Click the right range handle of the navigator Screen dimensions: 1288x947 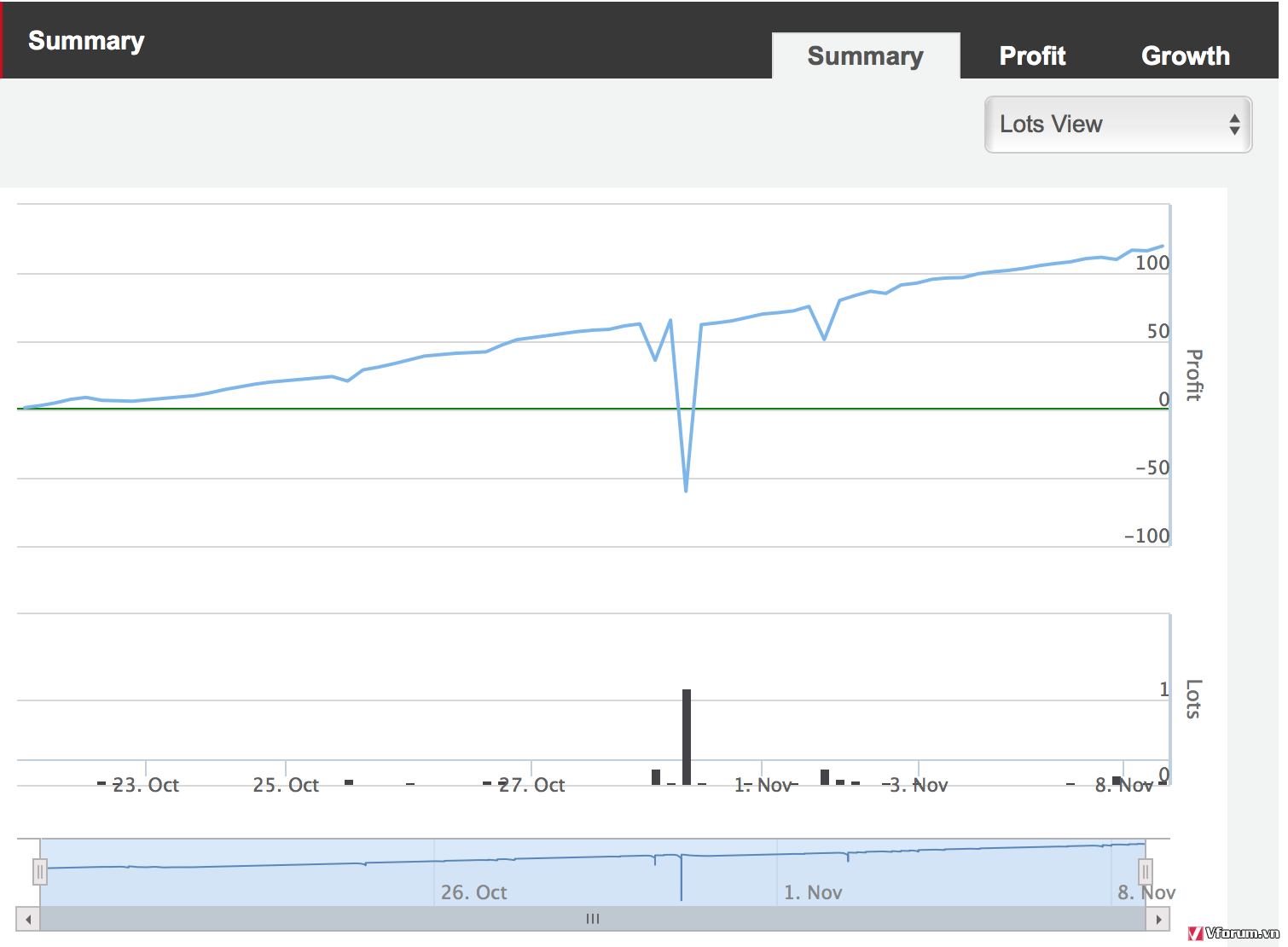click(1146, 872)
